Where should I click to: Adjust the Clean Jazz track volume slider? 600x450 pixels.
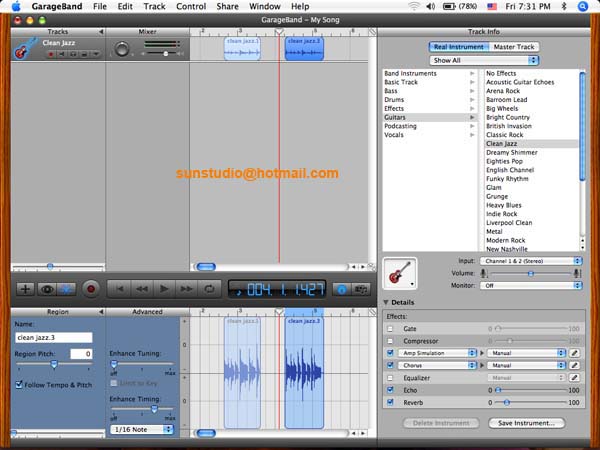click(x=166, y=54)
